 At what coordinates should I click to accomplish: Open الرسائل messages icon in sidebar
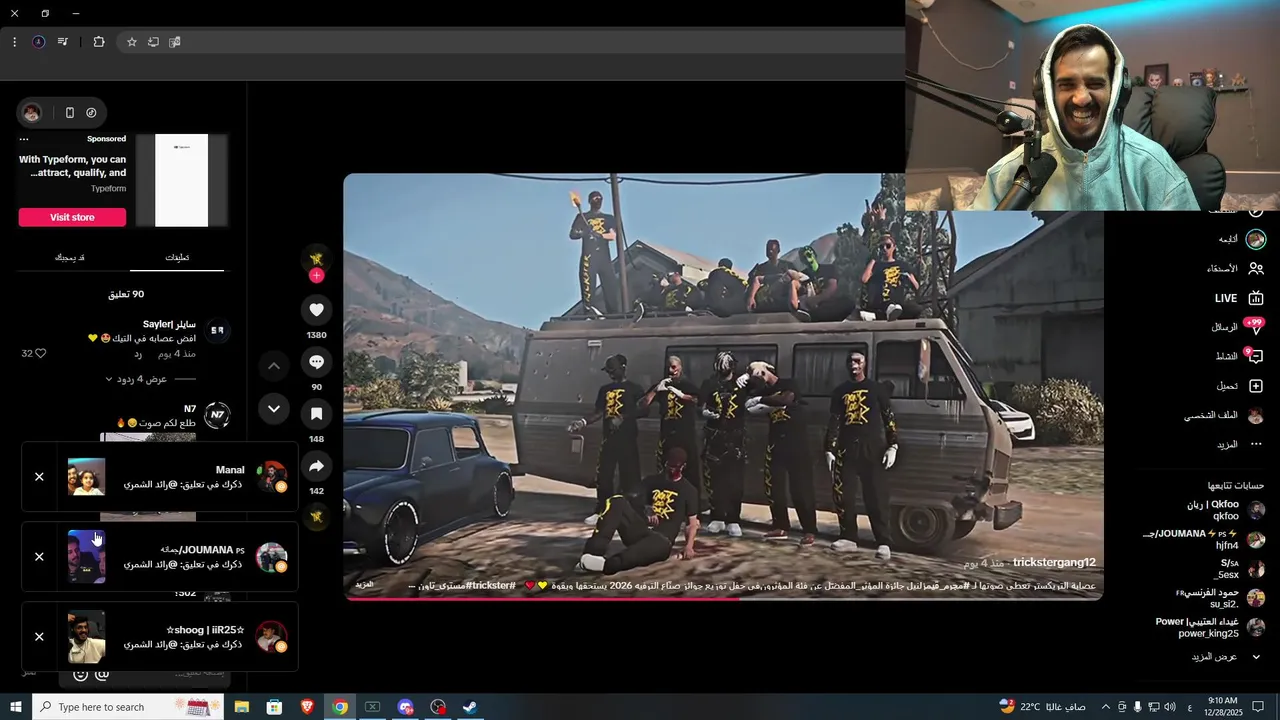[x=1256, y=327]
